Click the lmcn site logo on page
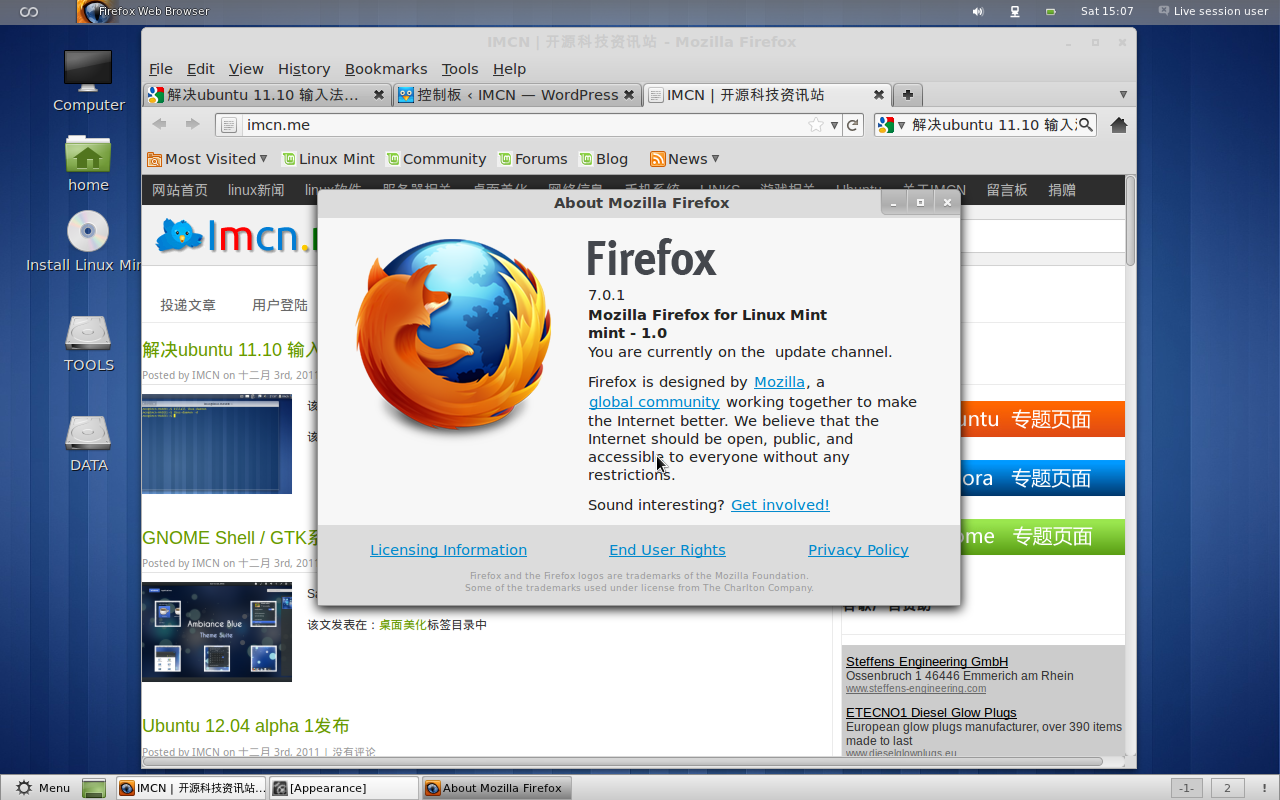 [x=236, y=236]
